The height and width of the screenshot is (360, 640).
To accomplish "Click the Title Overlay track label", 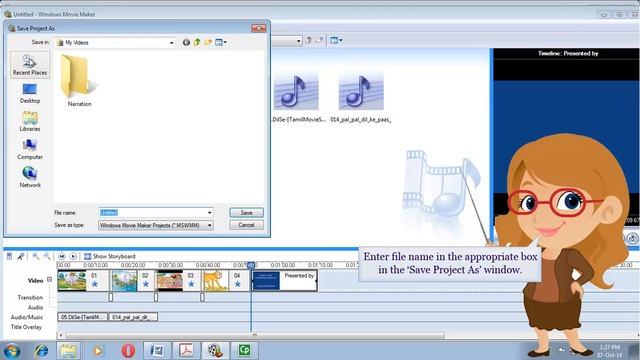I will click(x=26, y=327).
